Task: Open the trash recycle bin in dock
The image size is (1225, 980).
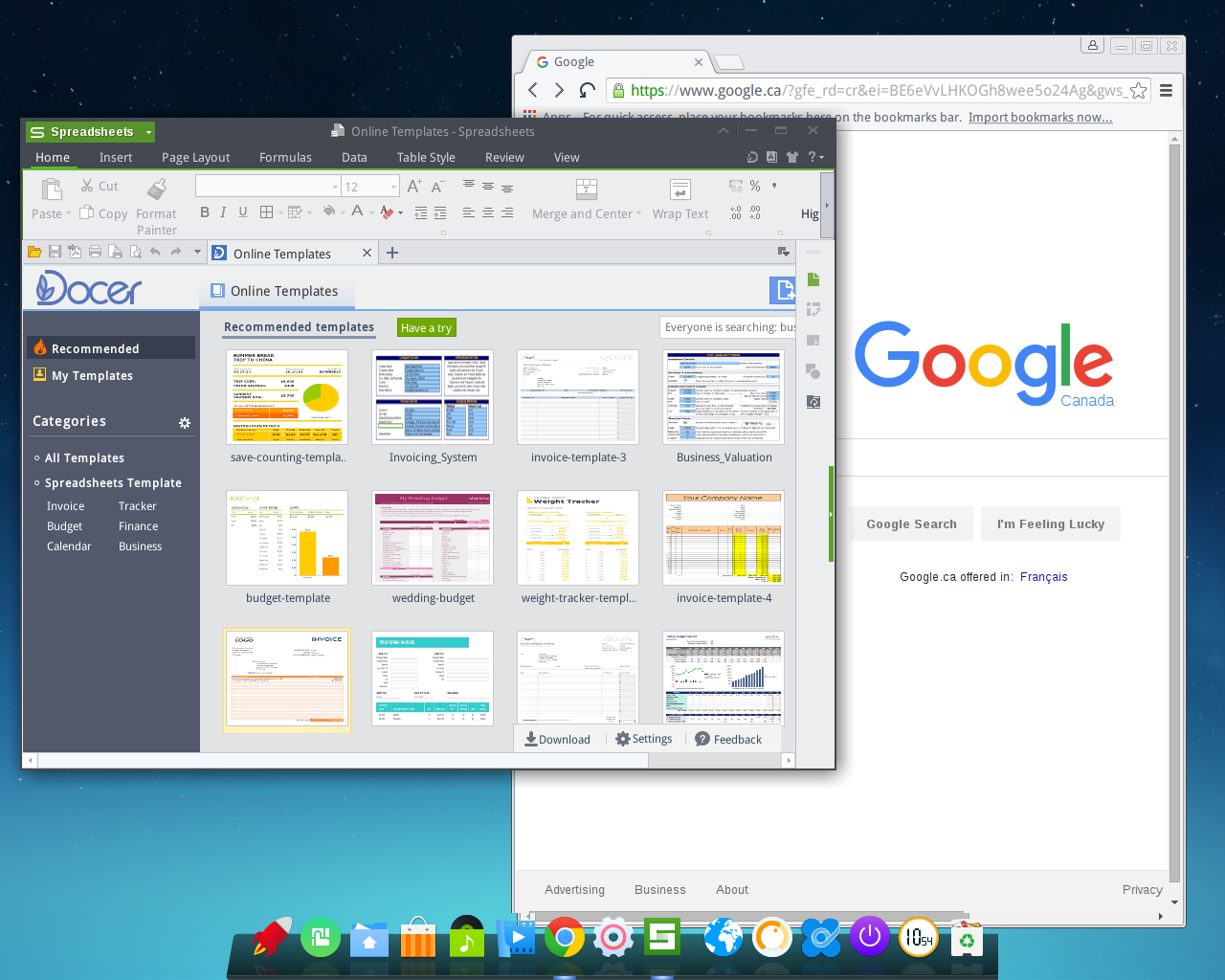Action: 967,938
